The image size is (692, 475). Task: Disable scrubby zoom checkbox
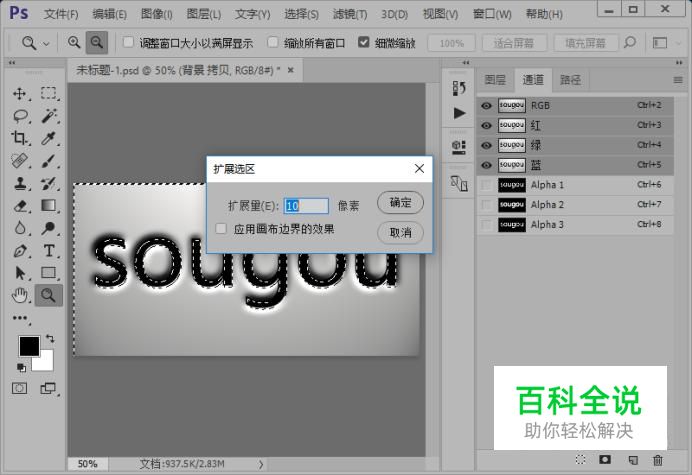coord(364,42)
